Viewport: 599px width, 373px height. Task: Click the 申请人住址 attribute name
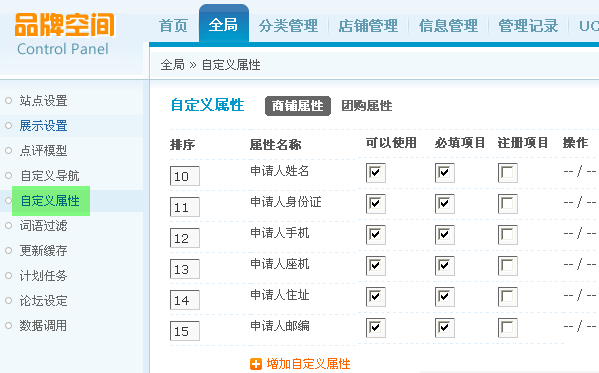tap(280, 295)
